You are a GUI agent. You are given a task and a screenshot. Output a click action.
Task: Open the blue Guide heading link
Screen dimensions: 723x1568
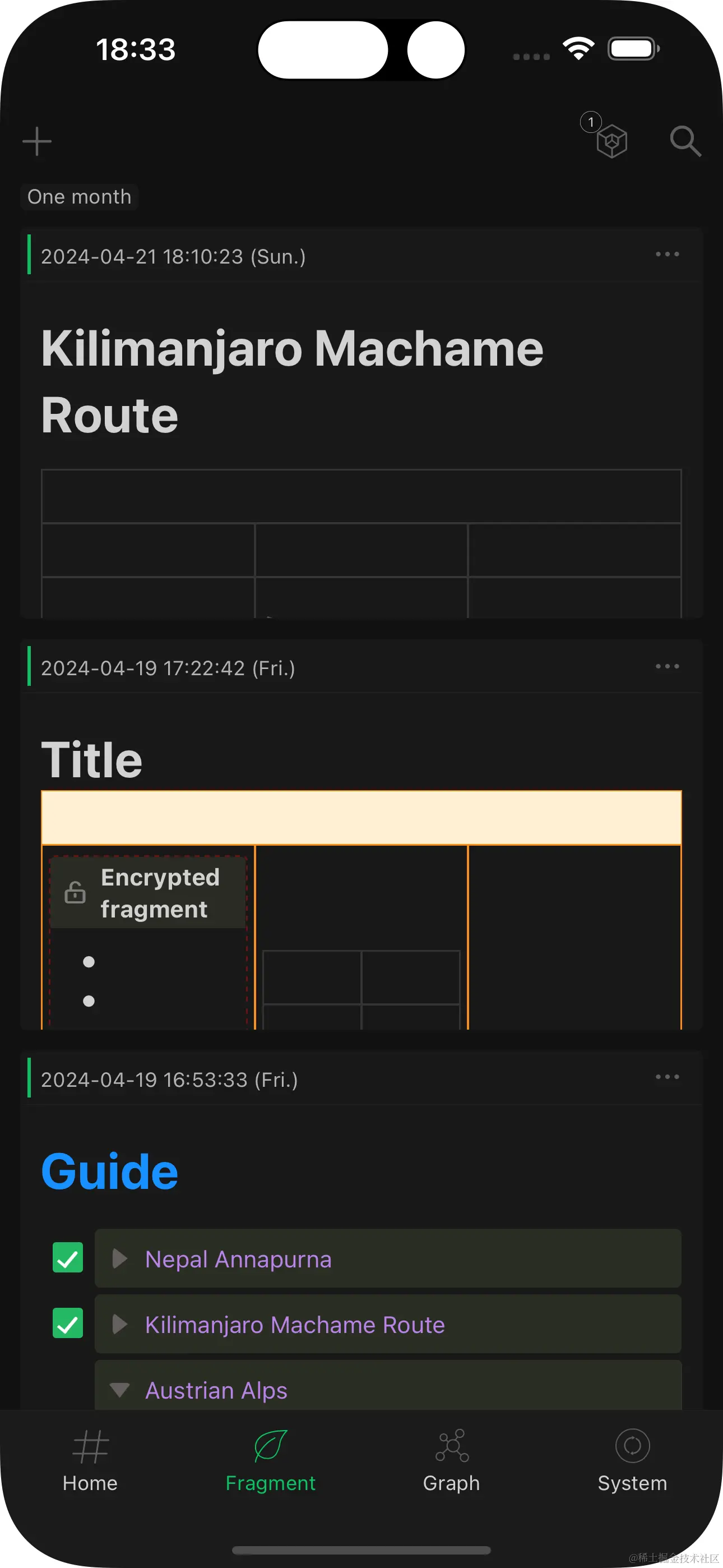pyautogui.click(x=109, y=1170)
